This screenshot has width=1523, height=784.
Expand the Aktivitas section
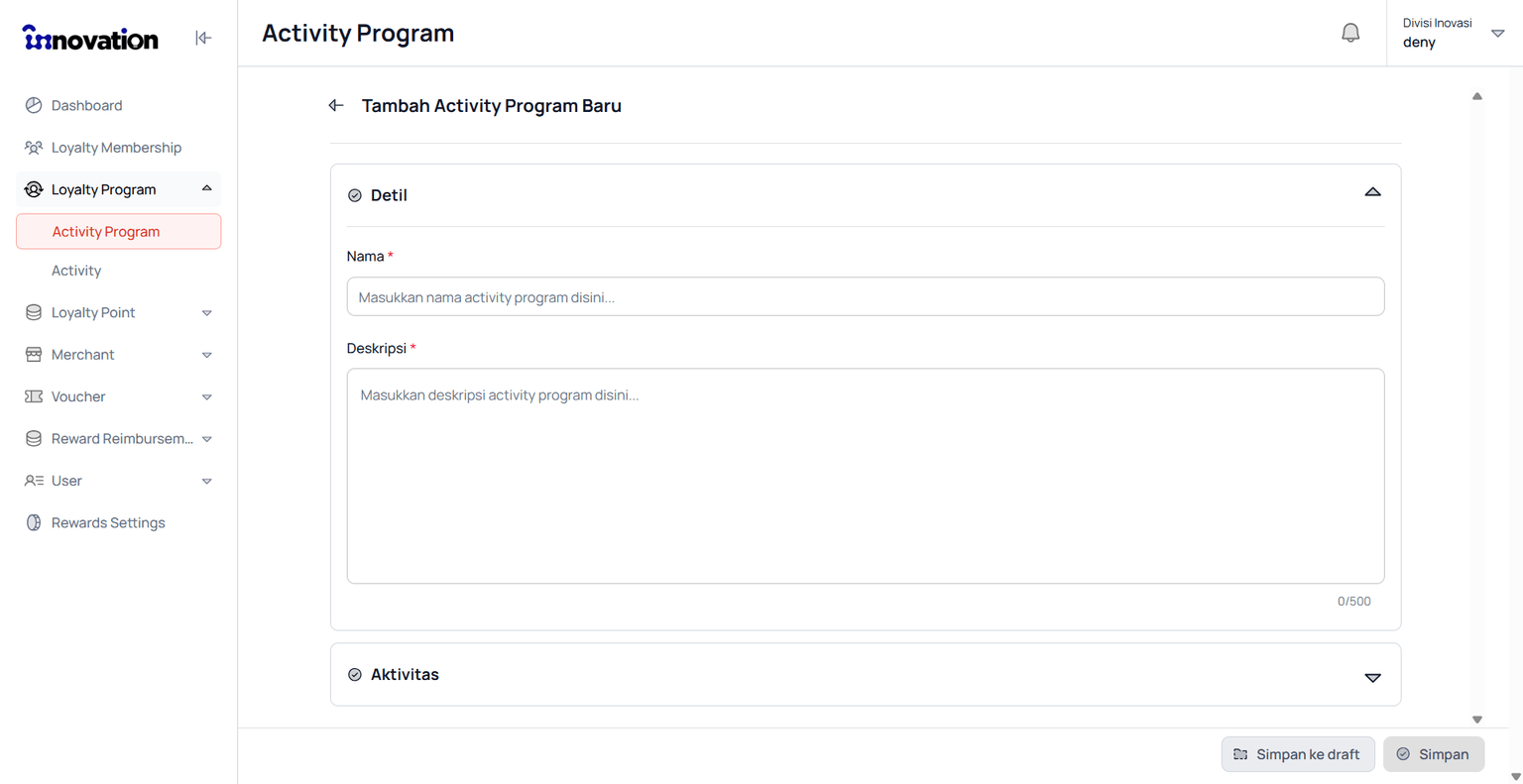[x=1372, y=678]
